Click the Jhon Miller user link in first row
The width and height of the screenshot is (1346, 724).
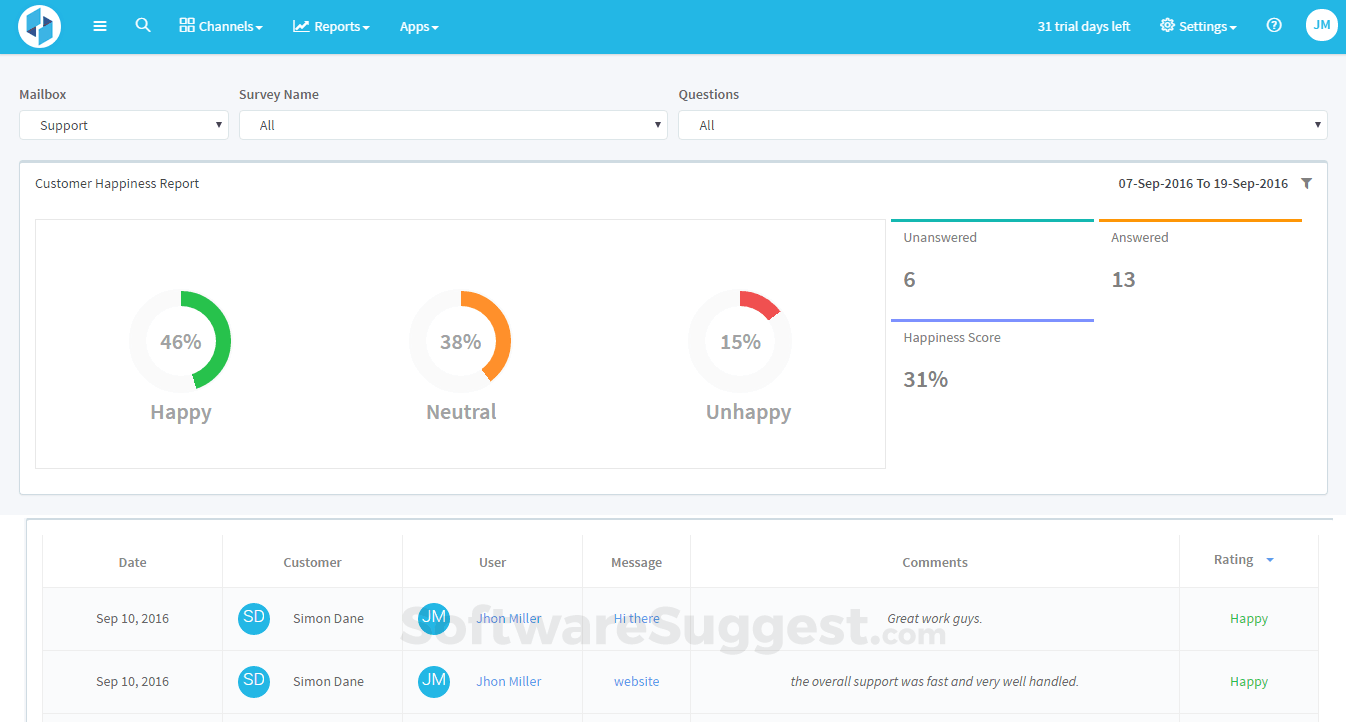pyautogui.click(x=508, y=619)
